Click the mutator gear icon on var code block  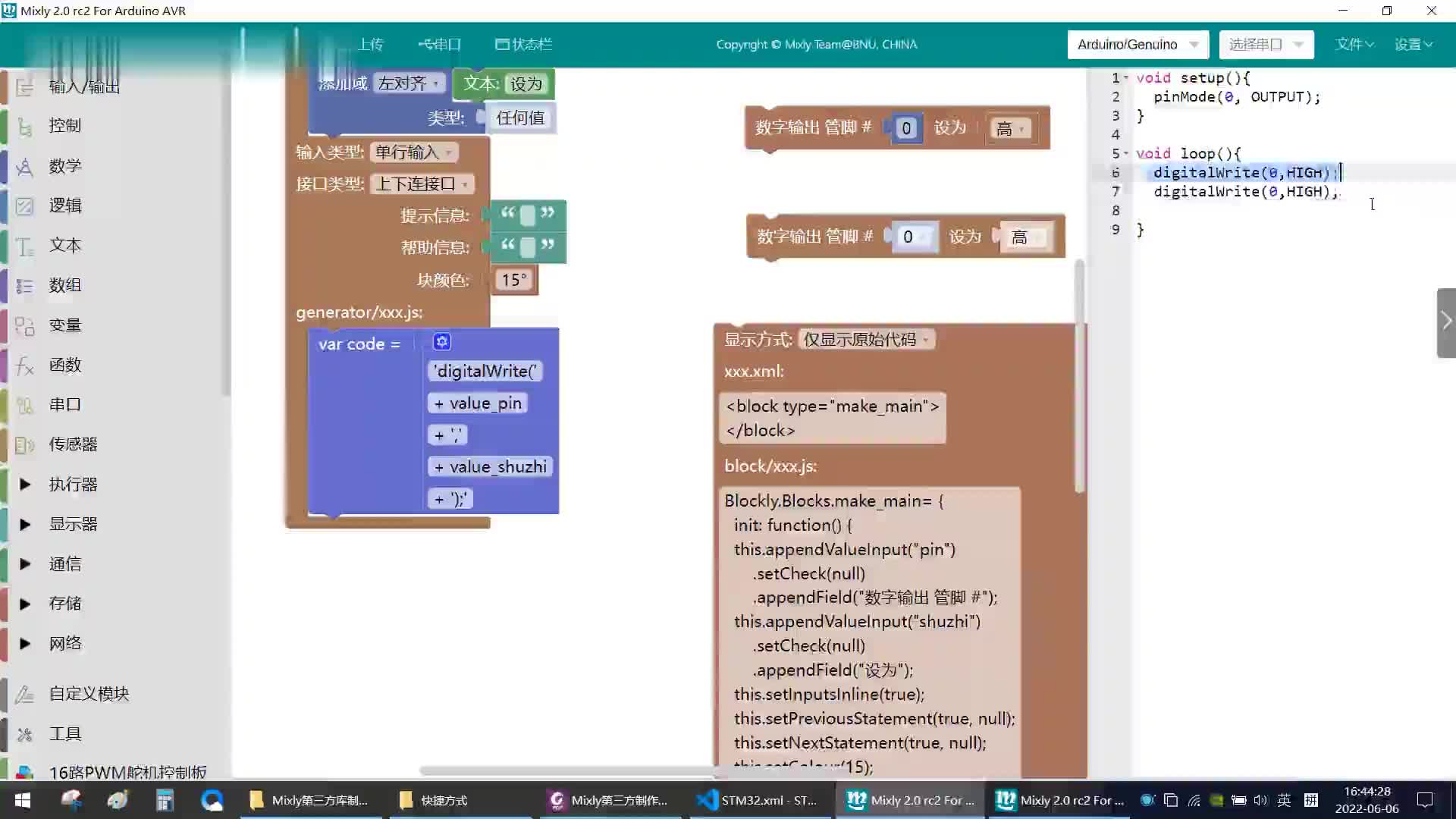tap(442, 342)
